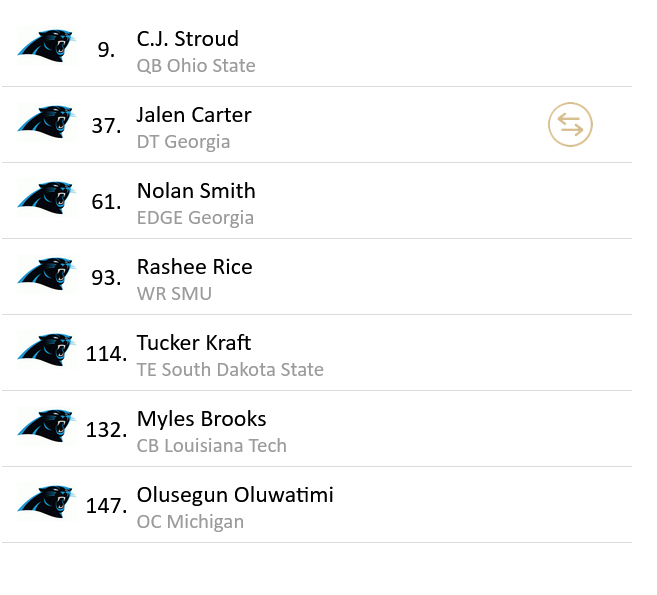Screen dimensions: 657x595
Task: Open Tucker Kraft player name
Action: 194,343
